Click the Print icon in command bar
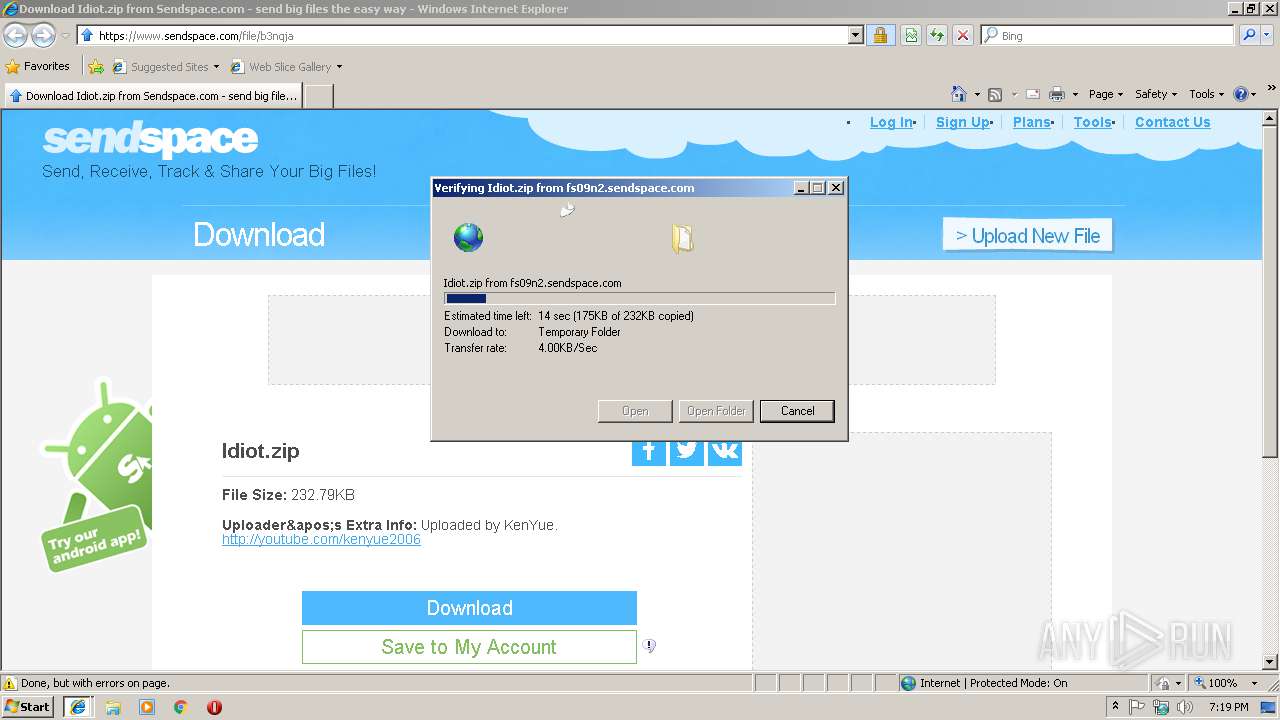Viewport: 1280px width, 720px height. tap(1057, 94)
